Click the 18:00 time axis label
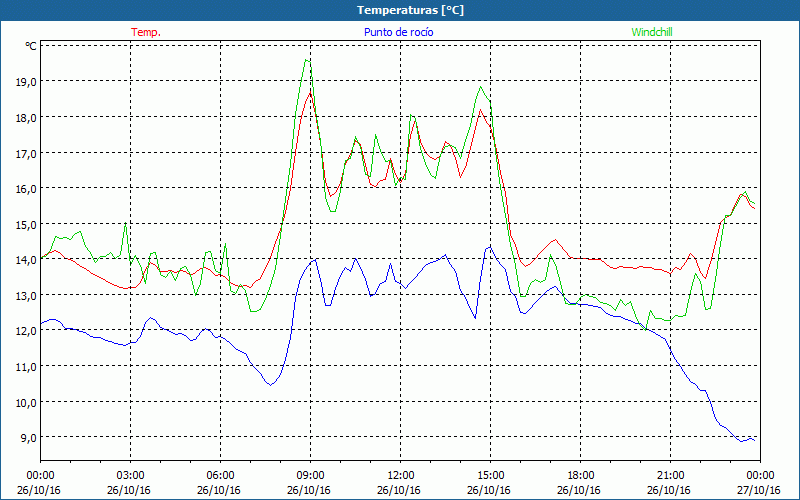Screen dimensions: 800x500 tap(581, 476)
